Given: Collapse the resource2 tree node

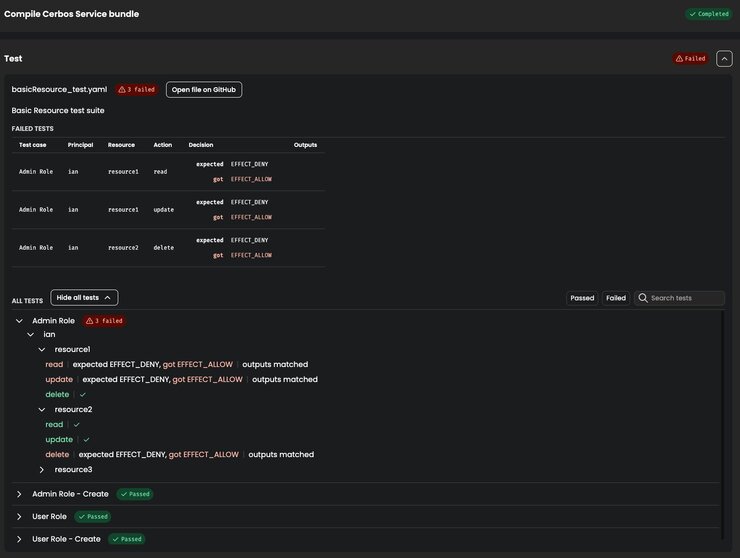Looking at the screenshot, I should [x=42, y=410].
